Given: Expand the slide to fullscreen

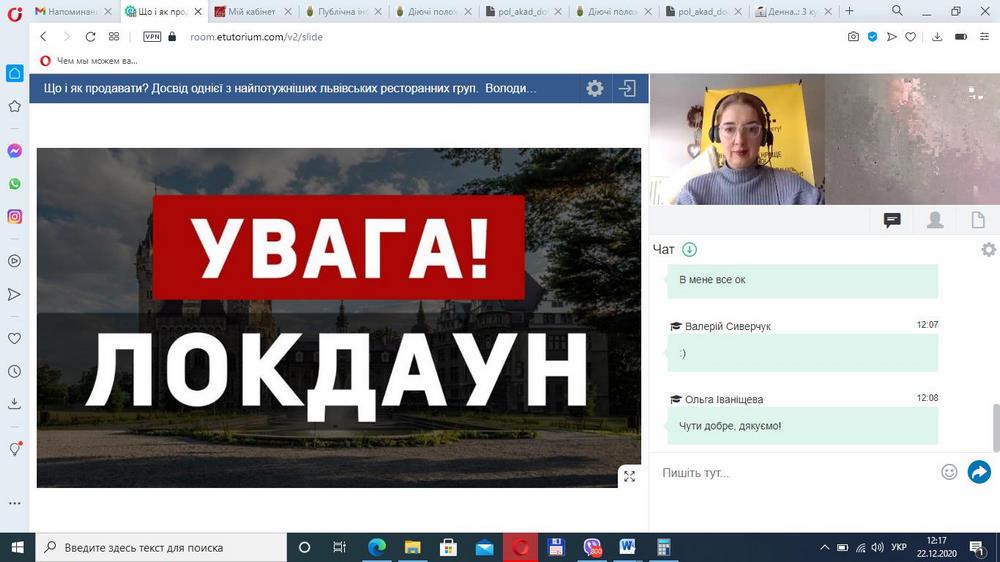Looking at the screenshot, I should (x=629, y=476).
